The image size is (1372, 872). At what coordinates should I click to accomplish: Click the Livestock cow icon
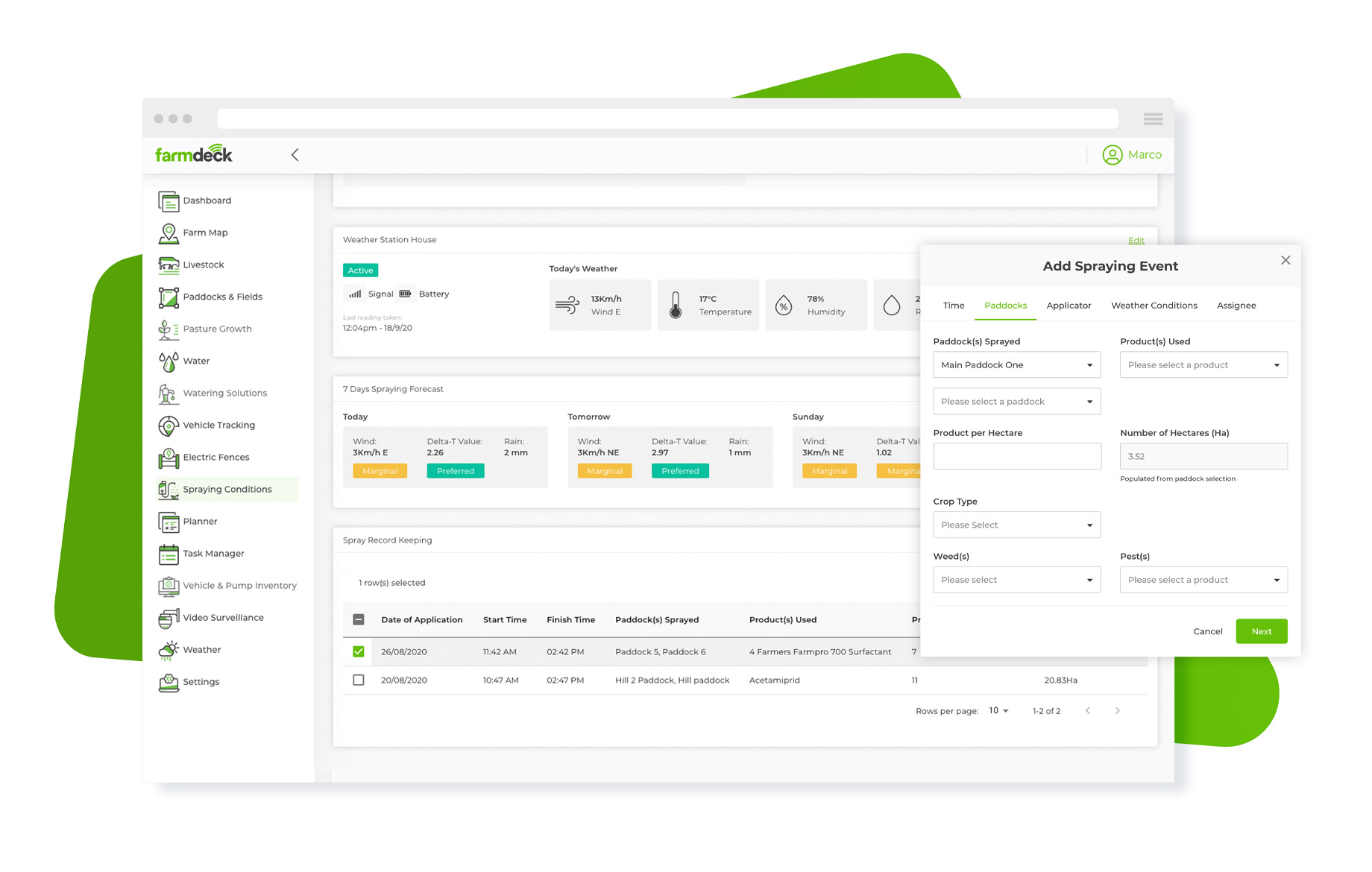click(x=169, y=265)
